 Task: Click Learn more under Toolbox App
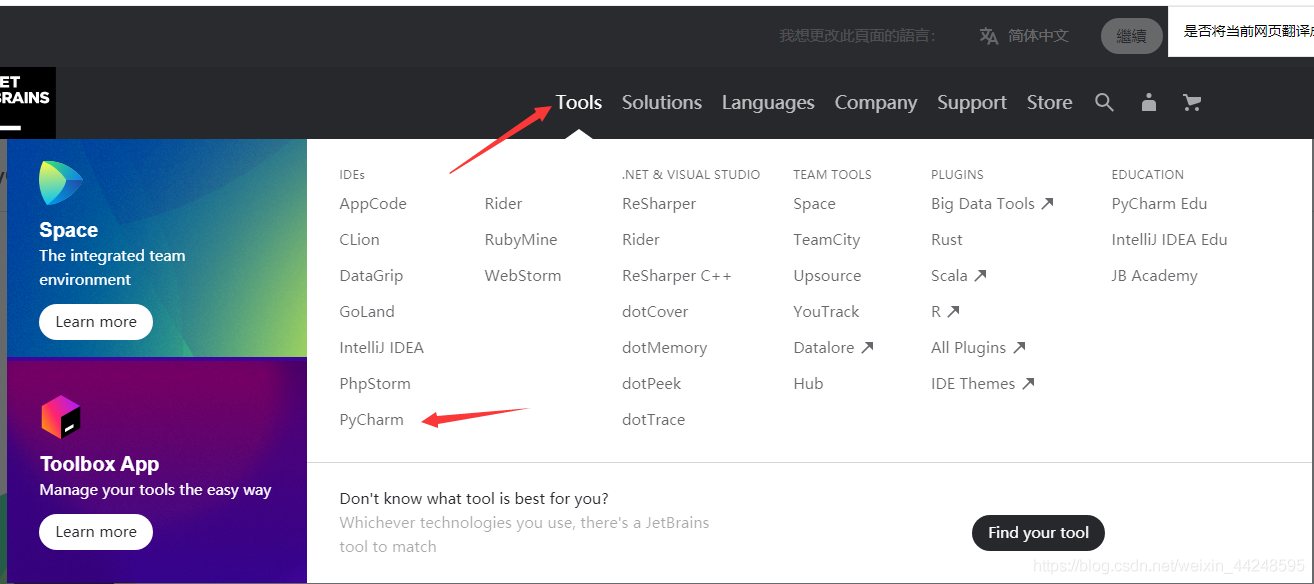tap(96, 532)
